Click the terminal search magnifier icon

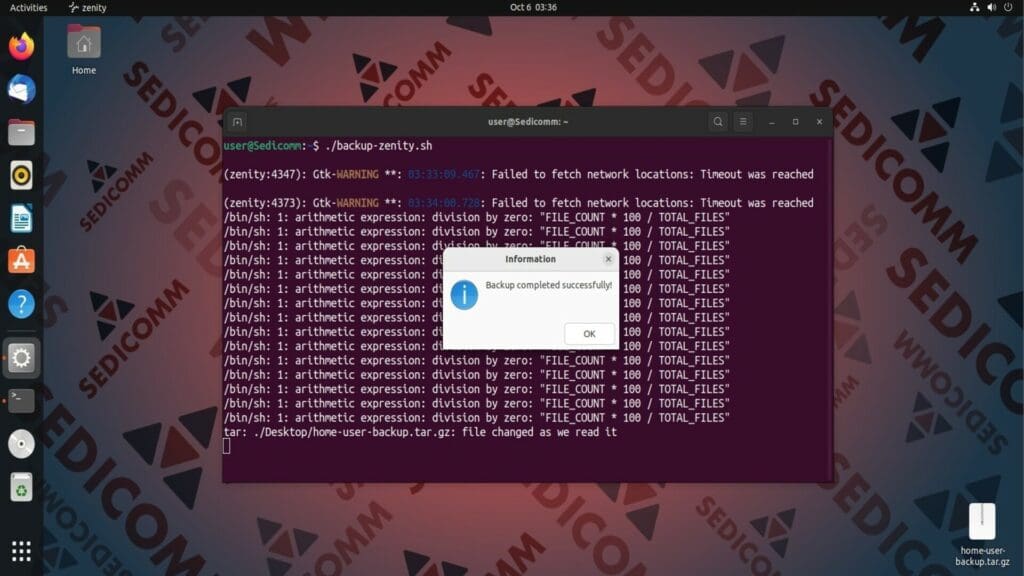pos(718,121)
